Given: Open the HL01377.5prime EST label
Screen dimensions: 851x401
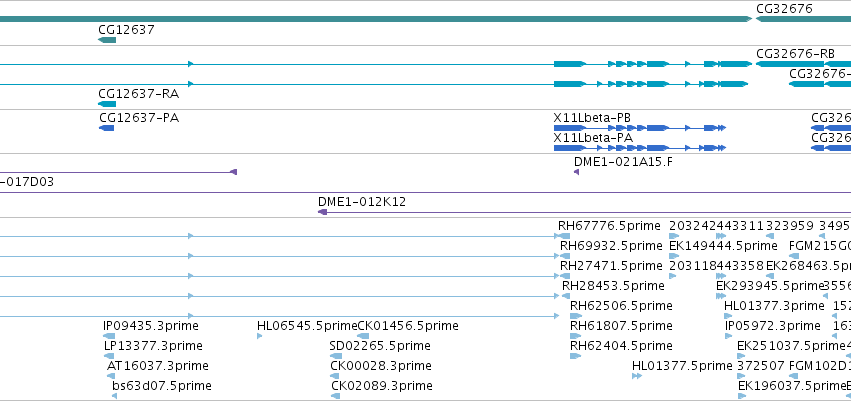Looking at the screenshot, I should coord(682,365).
